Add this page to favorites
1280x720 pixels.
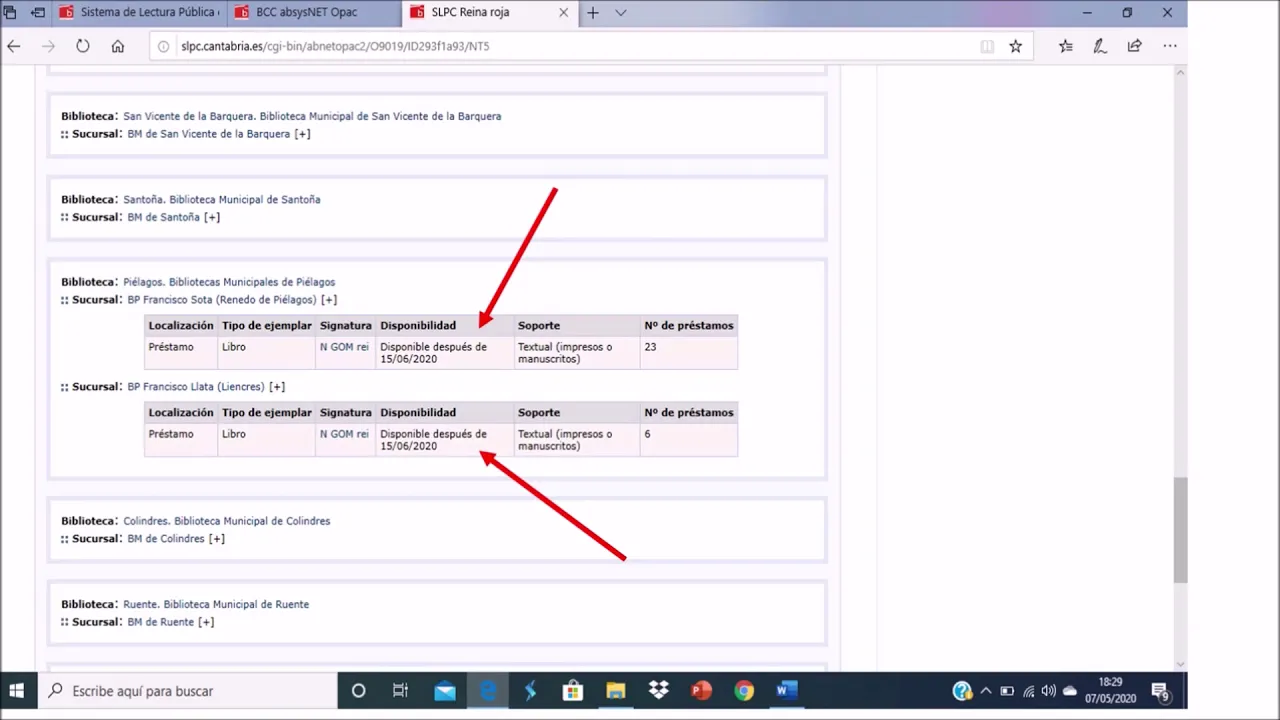click(x=1015, y=46)
